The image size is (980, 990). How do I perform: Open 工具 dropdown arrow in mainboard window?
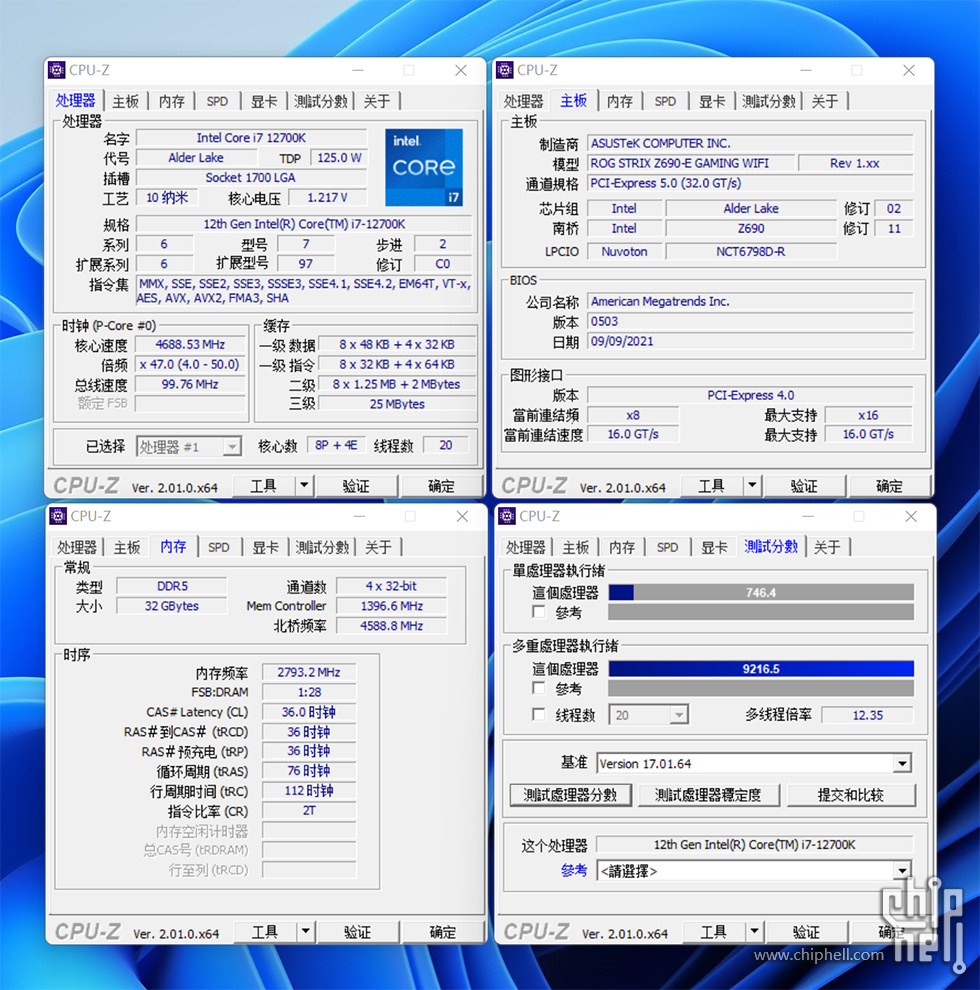(x=752, y=486)
